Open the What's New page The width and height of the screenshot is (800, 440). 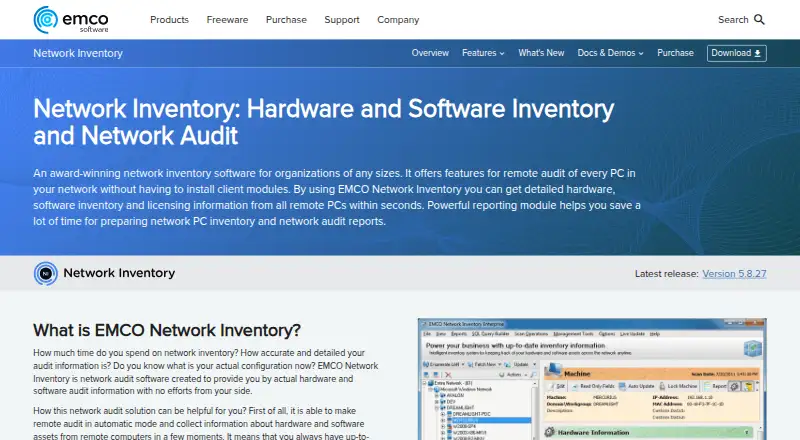point(541,53)
